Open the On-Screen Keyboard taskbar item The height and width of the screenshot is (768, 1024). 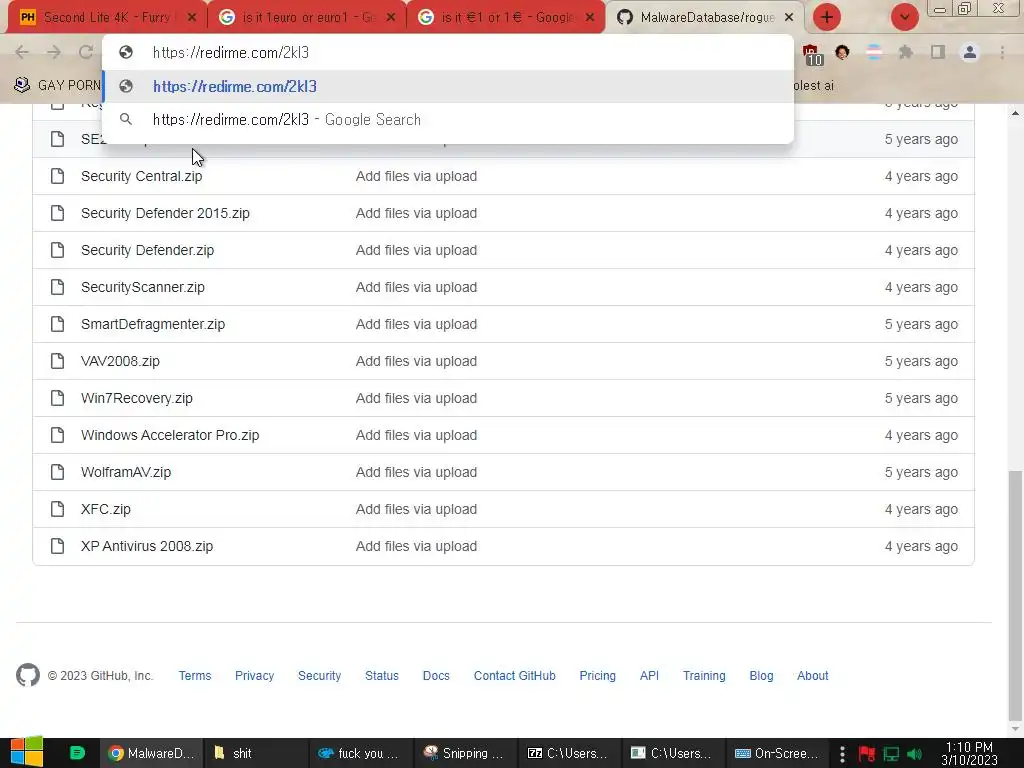[x=776, y=753]
